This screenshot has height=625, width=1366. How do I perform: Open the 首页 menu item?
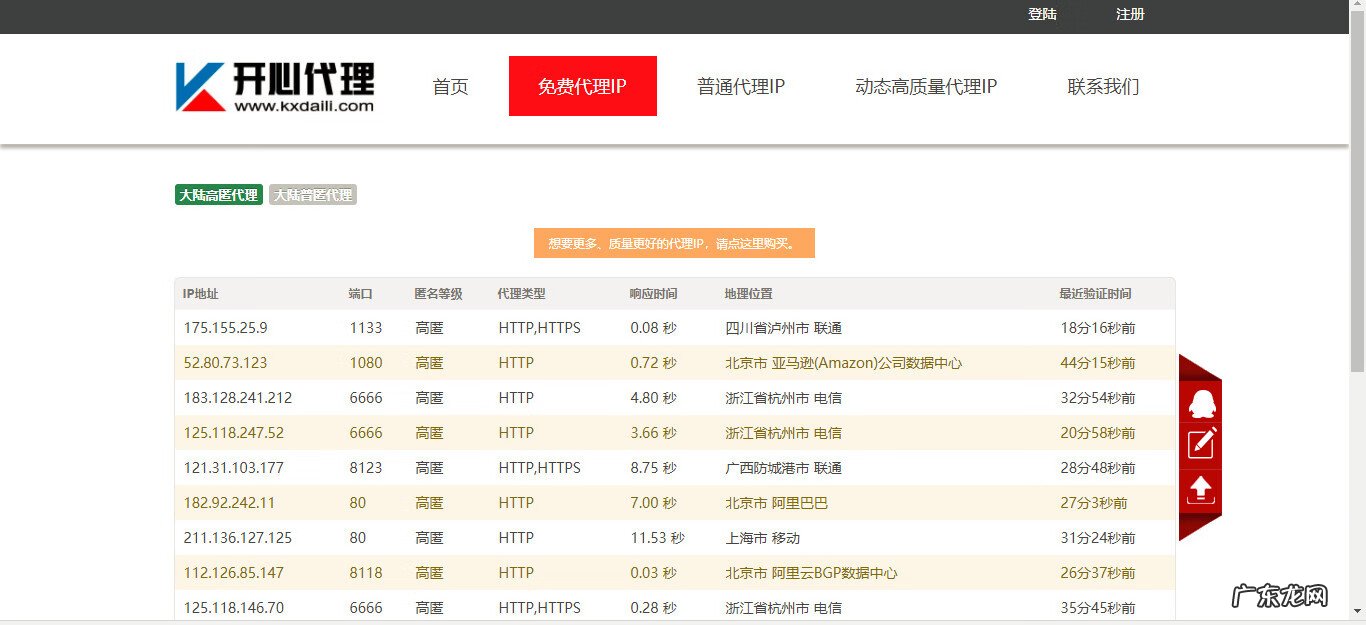[450, 86]
